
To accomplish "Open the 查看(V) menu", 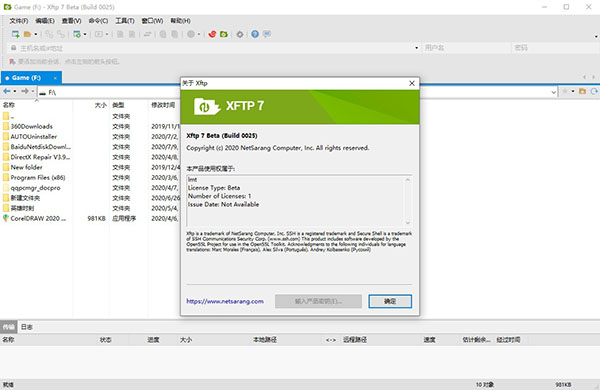I will [x=72, y=21].
